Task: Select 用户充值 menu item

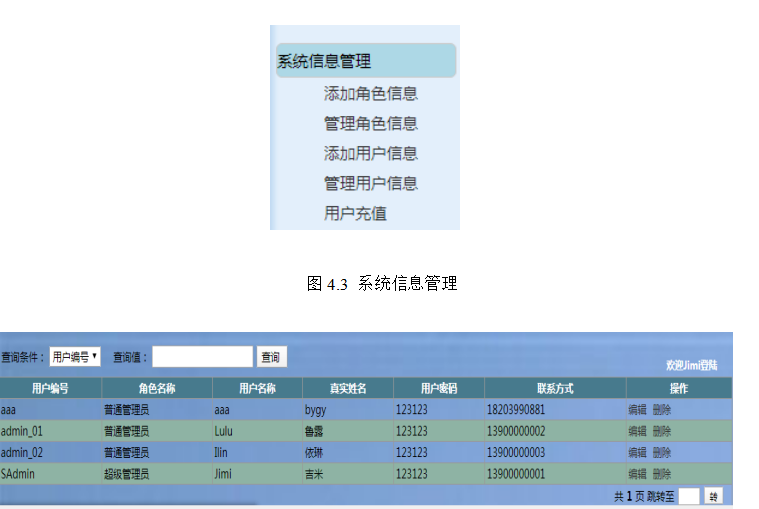Action: (x=355, y=213)
